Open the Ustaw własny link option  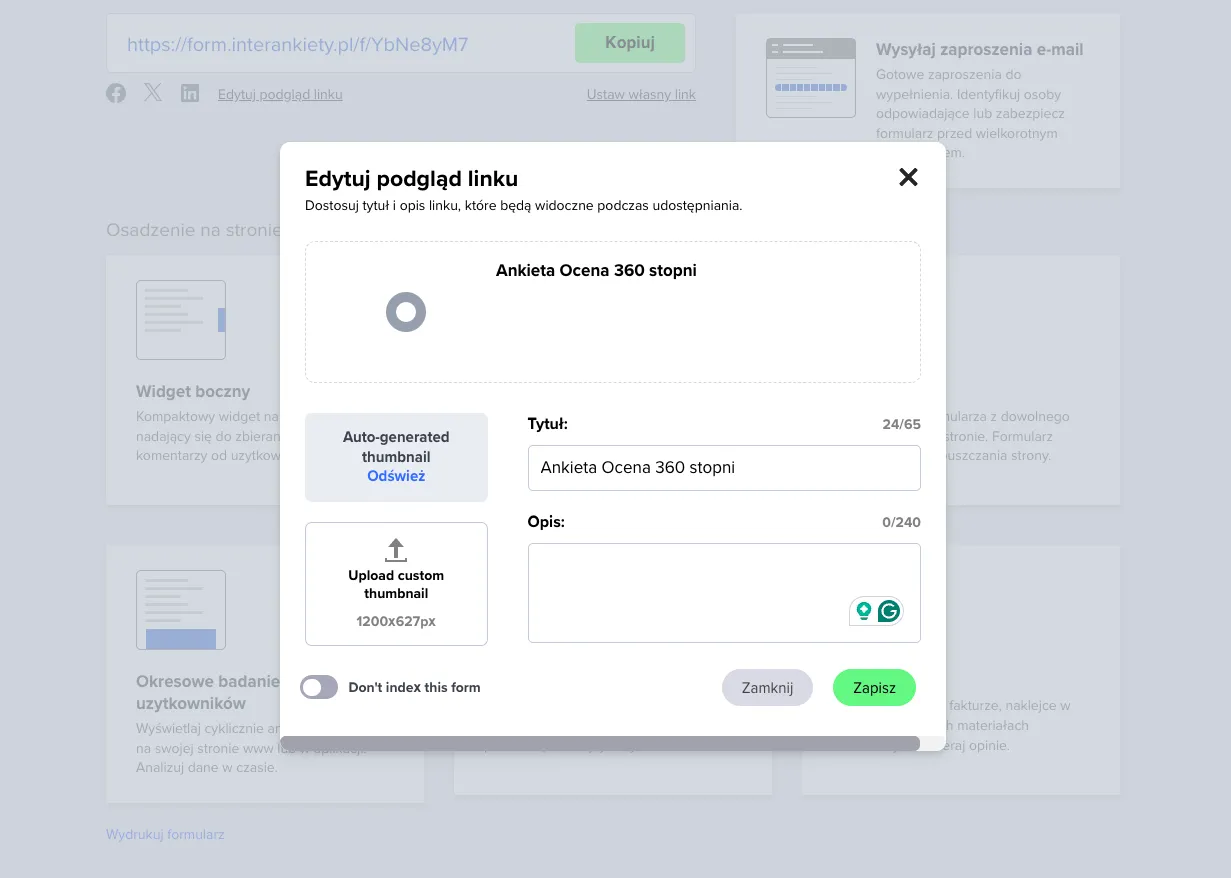pos(641,95)
